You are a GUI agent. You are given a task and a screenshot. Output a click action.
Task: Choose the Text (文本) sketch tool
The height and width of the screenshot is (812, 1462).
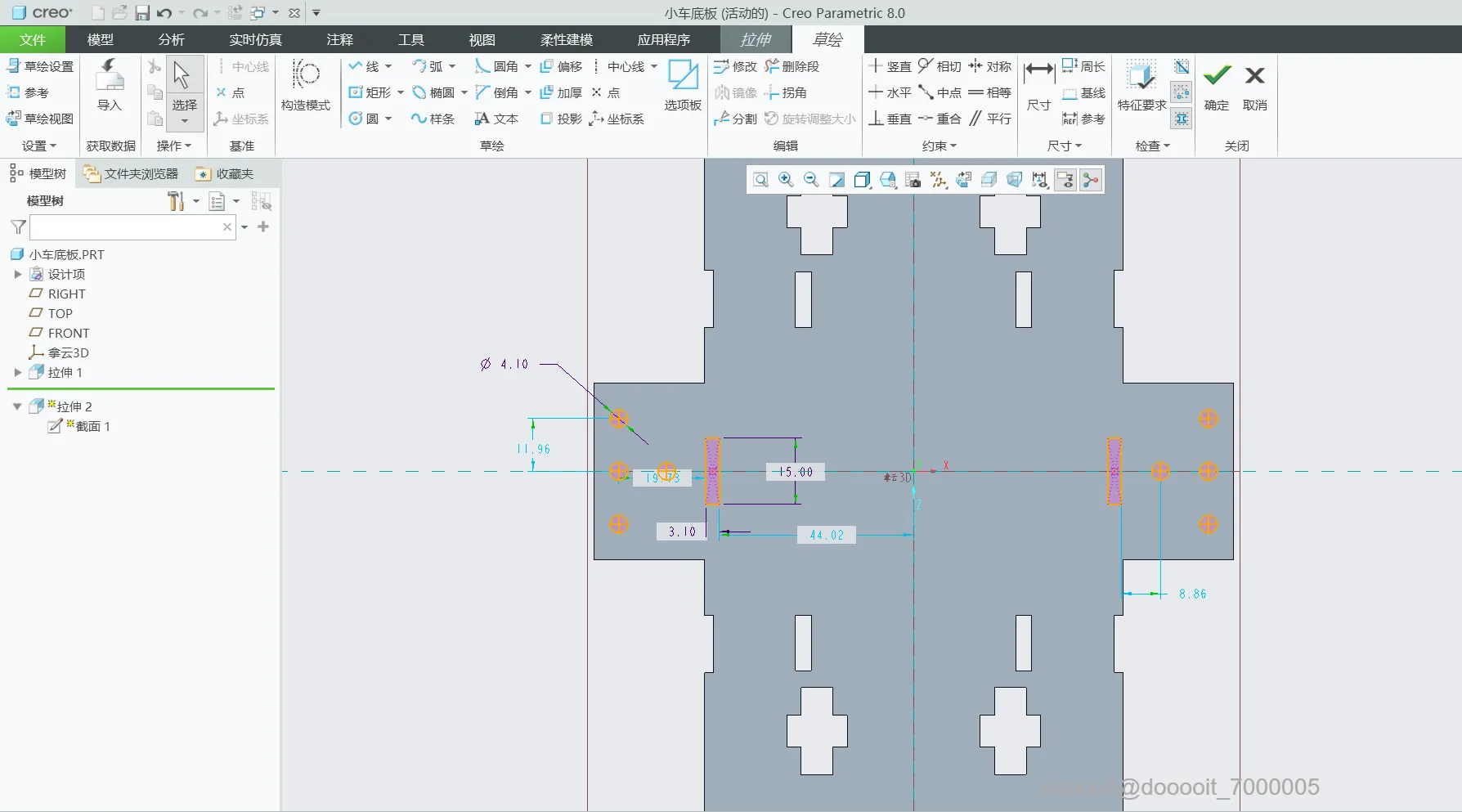pos(496,119)
